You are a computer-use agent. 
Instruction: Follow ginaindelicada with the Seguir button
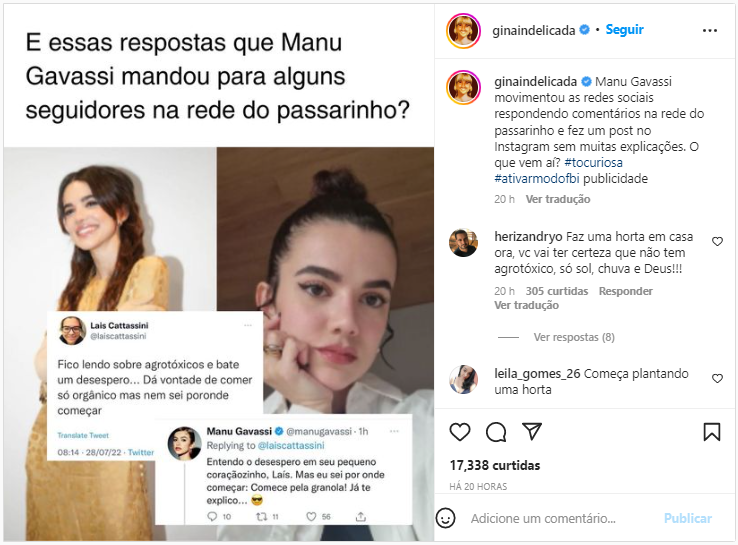click(624, 30)
